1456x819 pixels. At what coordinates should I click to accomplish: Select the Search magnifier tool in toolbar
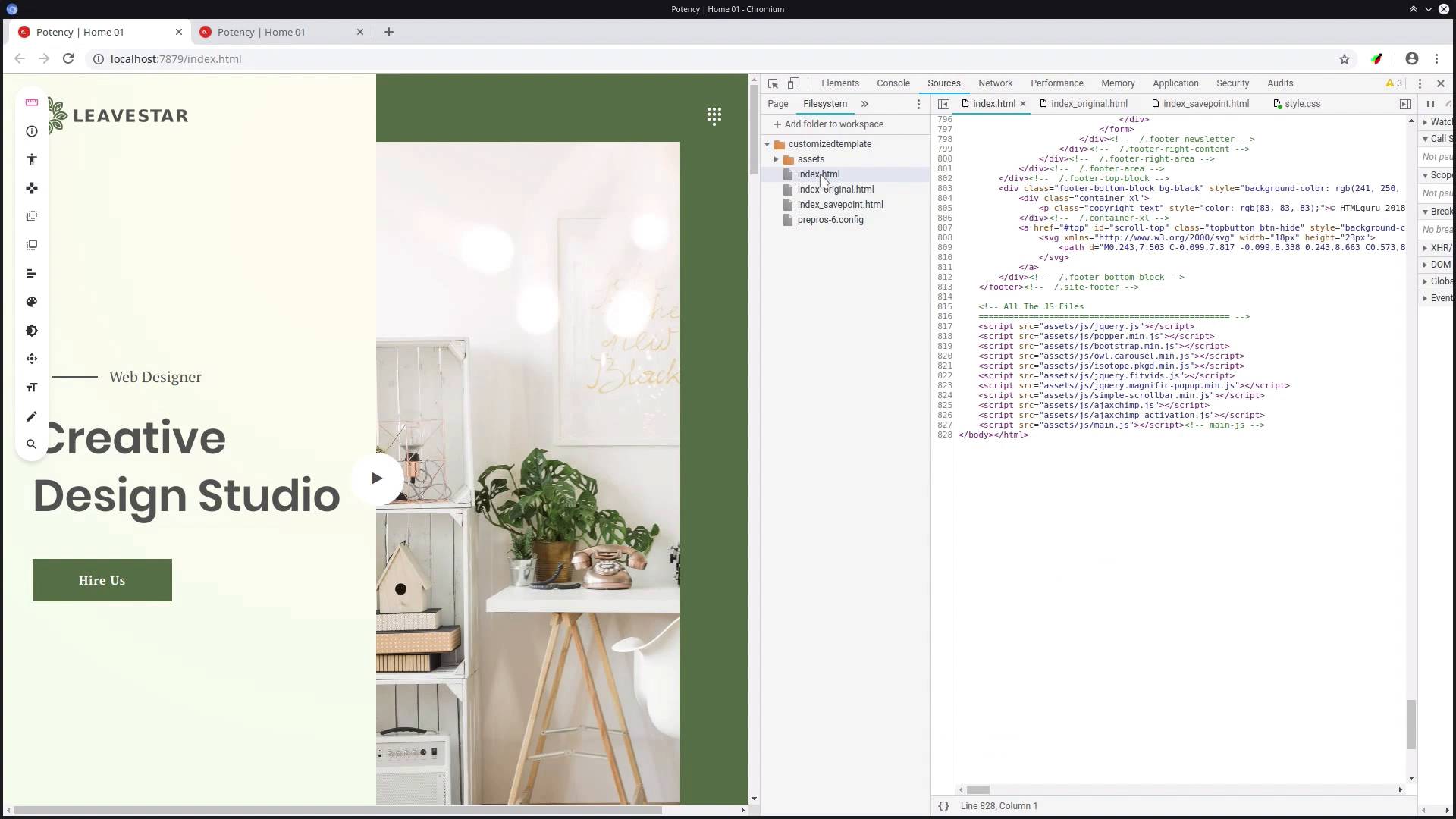32,444
